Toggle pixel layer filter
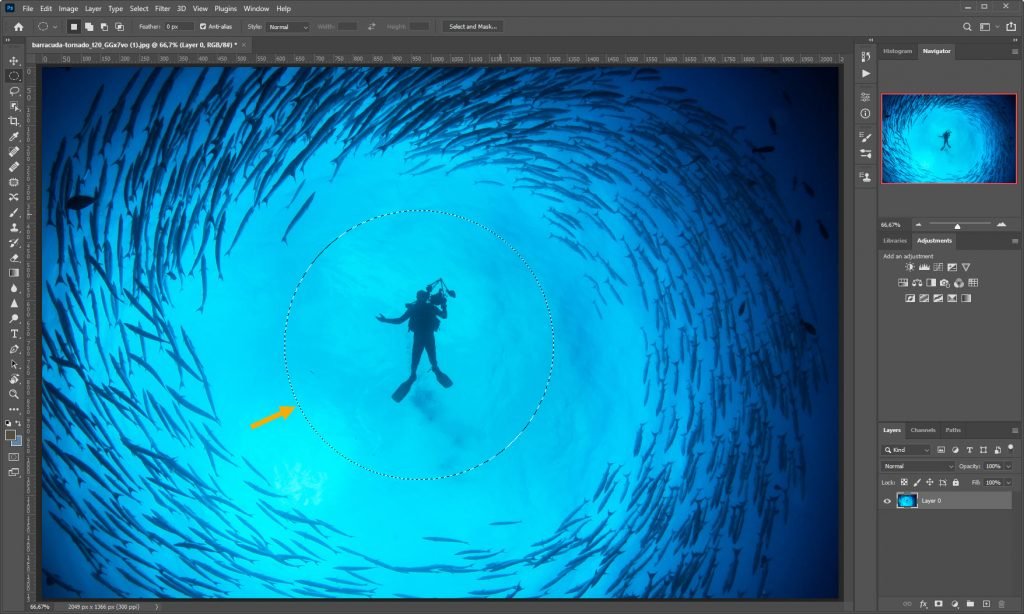 coord(941,450)
